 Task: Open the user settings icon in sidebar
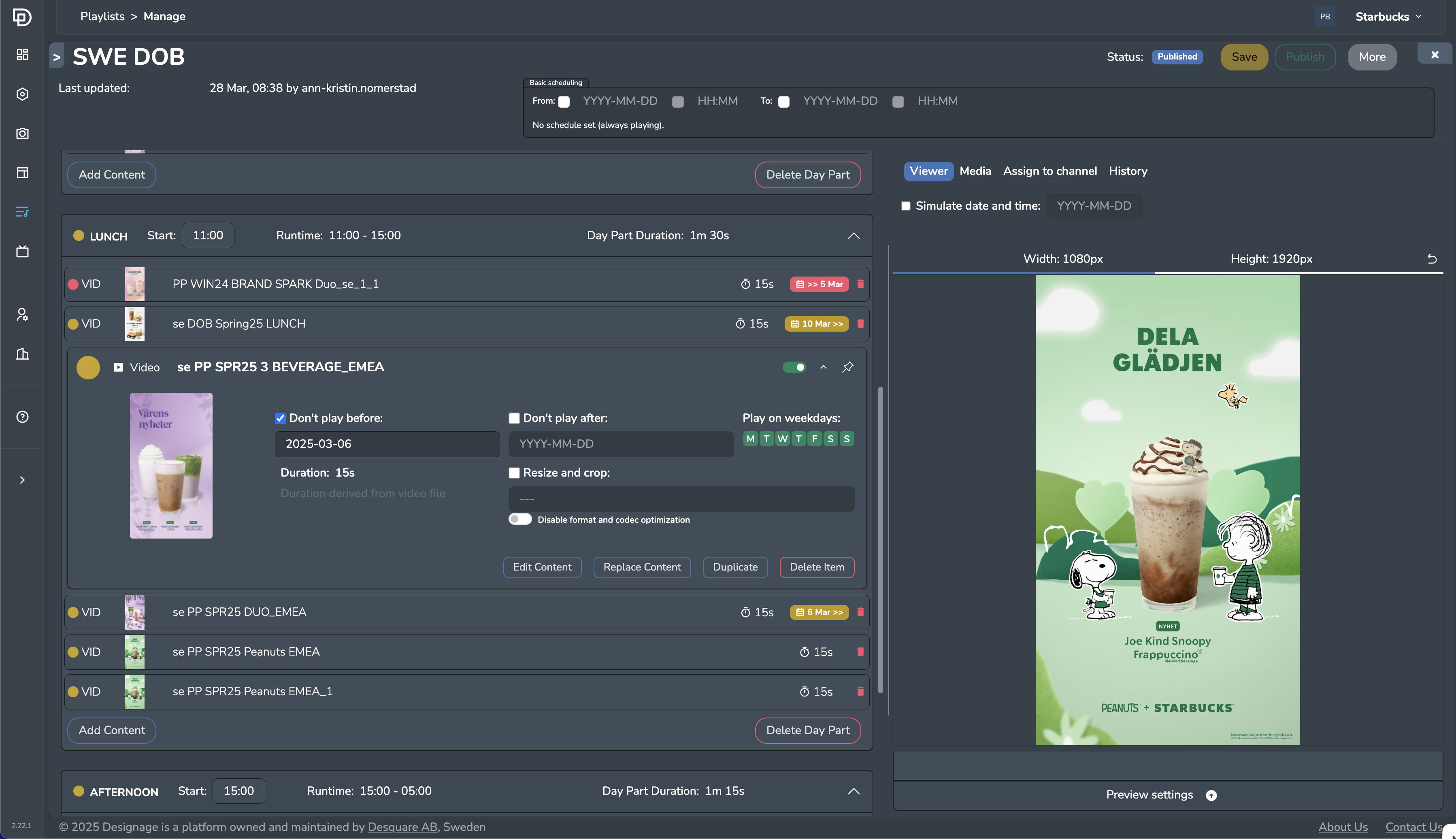coord(22,315)
